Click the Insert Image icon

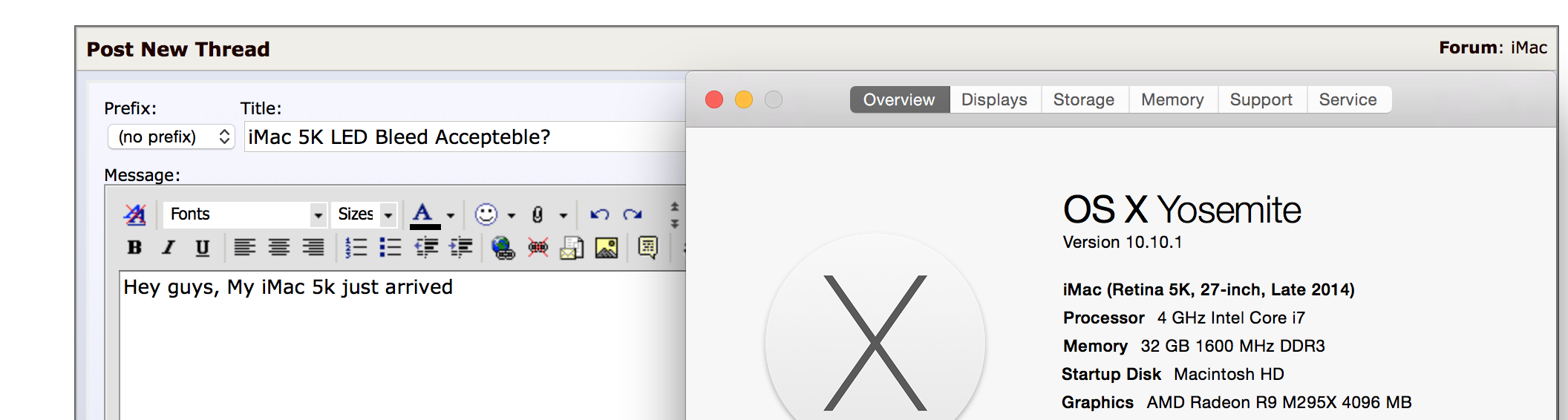coord(607,247)
